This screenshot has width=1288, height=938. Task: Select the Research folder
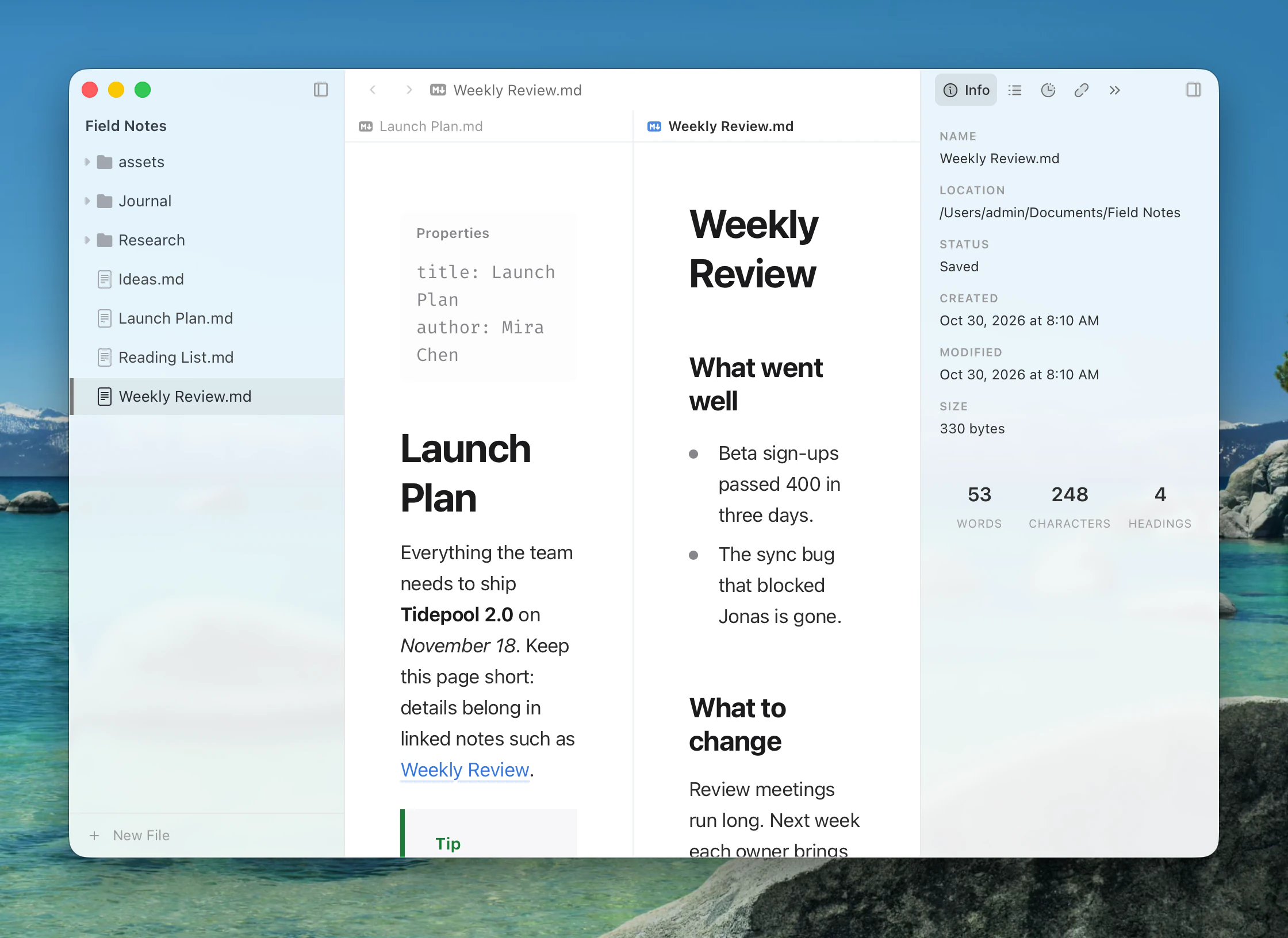207,240
